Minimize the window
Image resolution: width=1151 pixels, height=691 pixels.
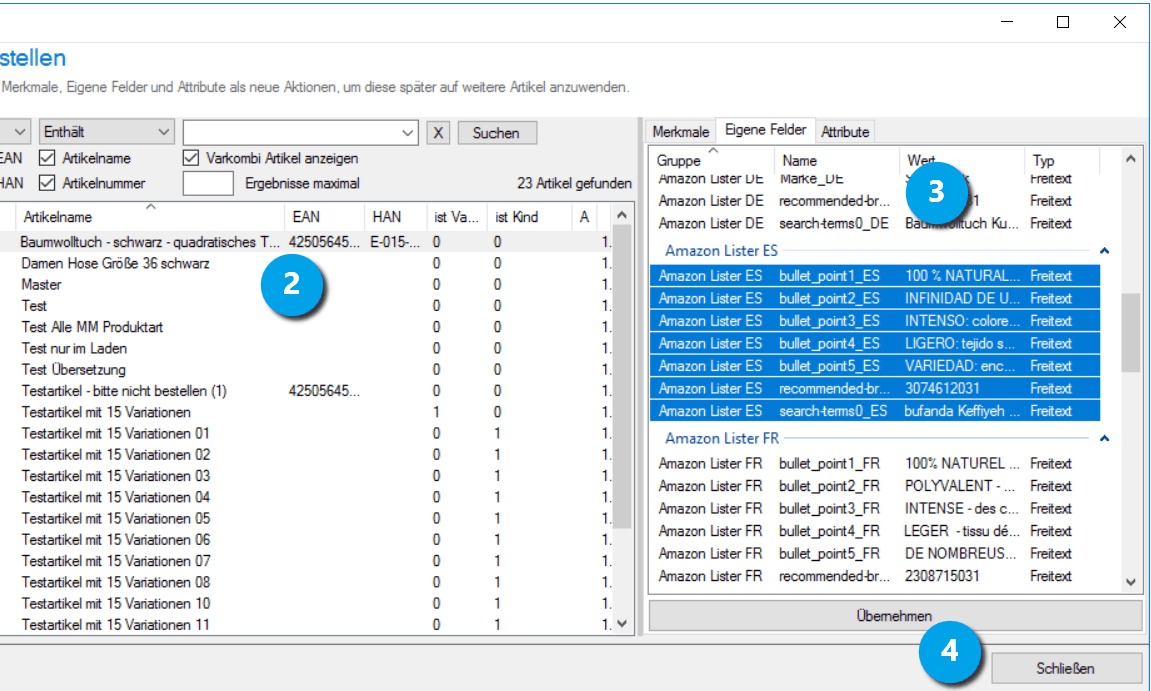pyautogui.click(x=1006, y=22)
